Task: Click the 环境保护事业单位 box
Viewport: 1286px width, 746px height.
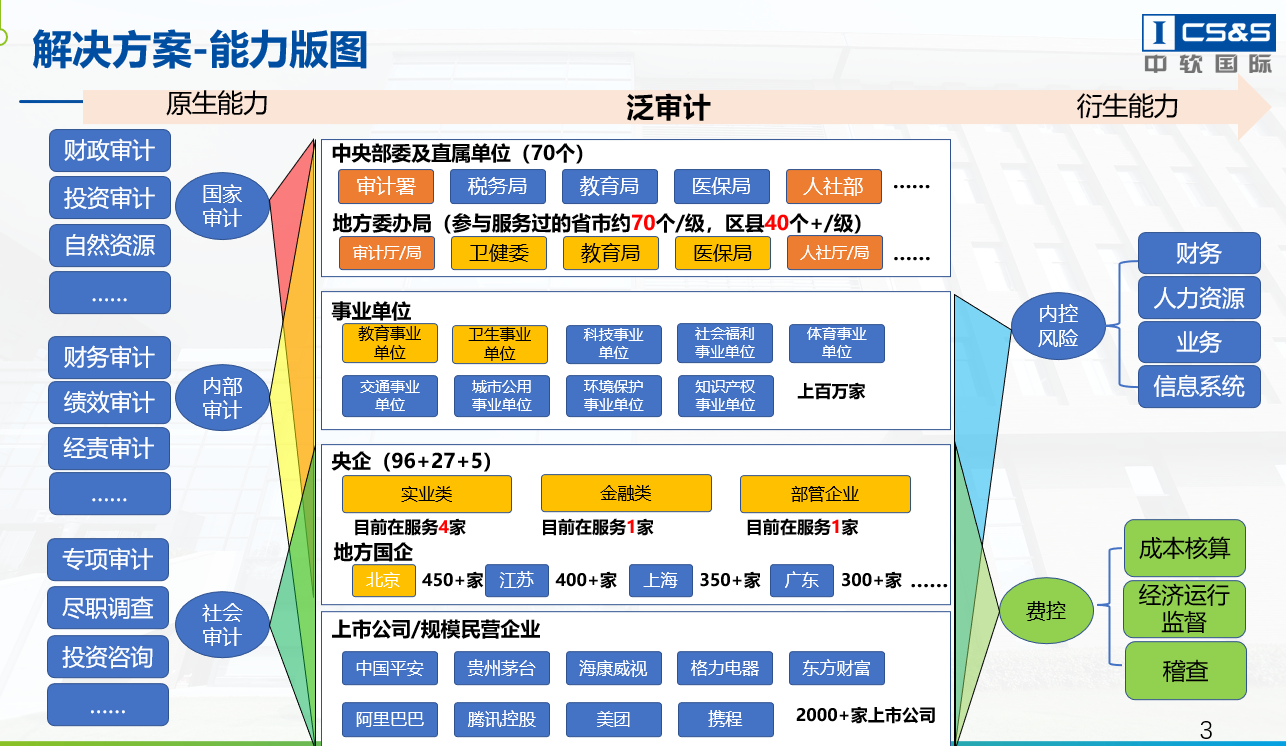Action: [614, 396]
